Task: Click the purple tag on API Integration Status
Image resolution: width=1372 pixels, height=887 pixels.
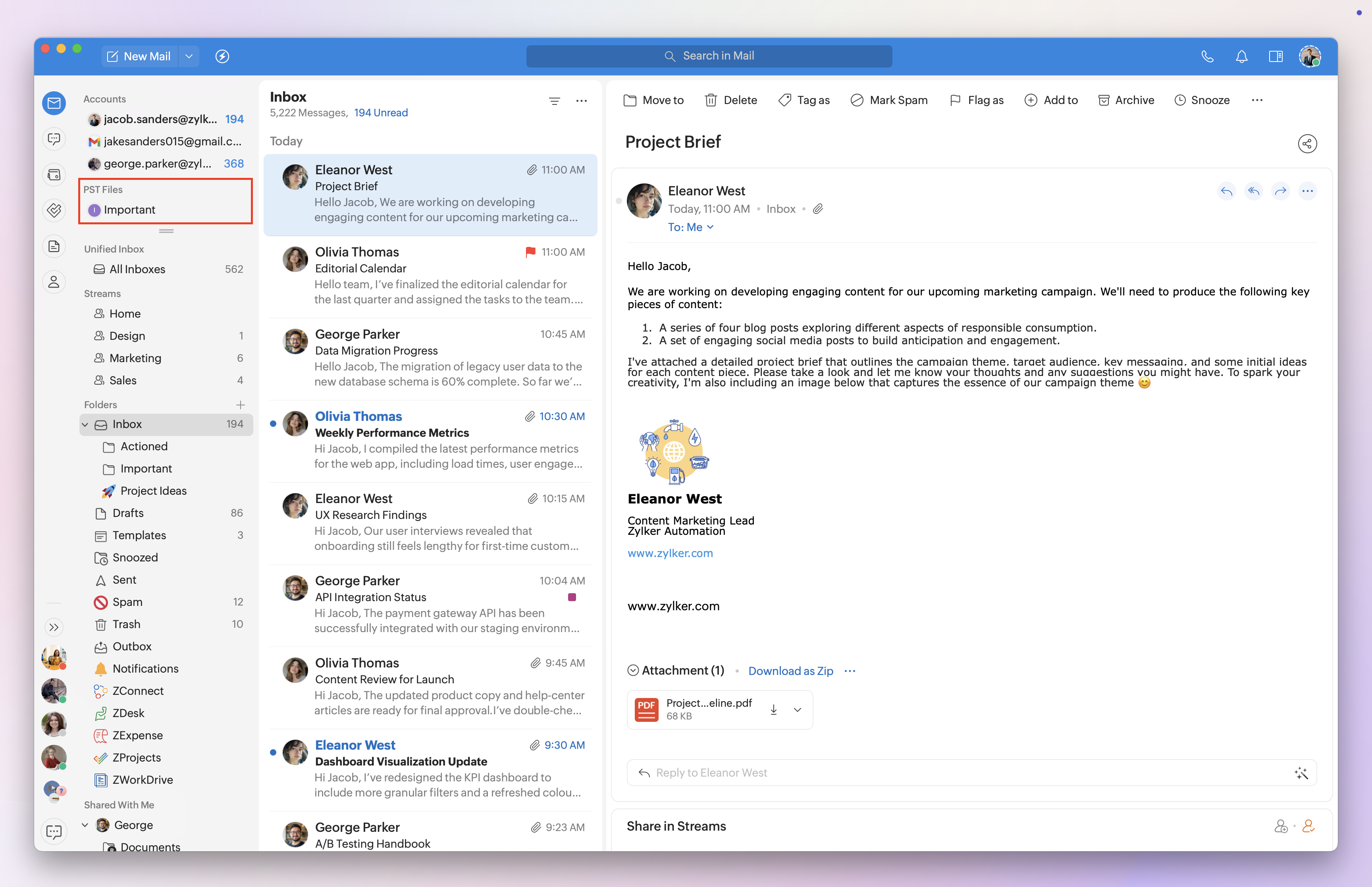Action: (x=572, y=597)
